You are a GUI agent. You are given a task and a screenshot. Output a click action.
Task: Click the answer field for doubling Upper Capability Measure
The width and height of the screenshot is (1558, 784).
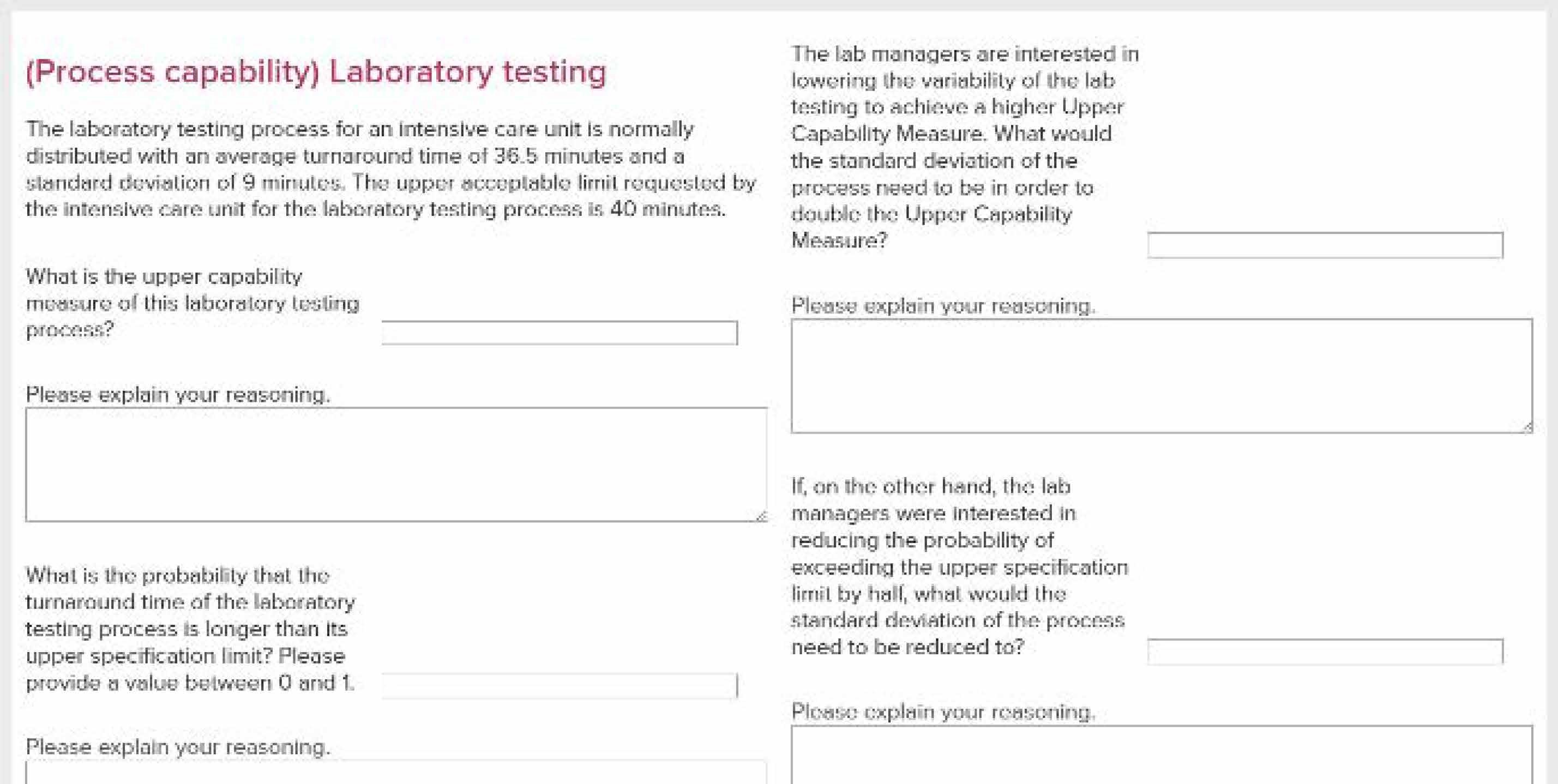1325,245
